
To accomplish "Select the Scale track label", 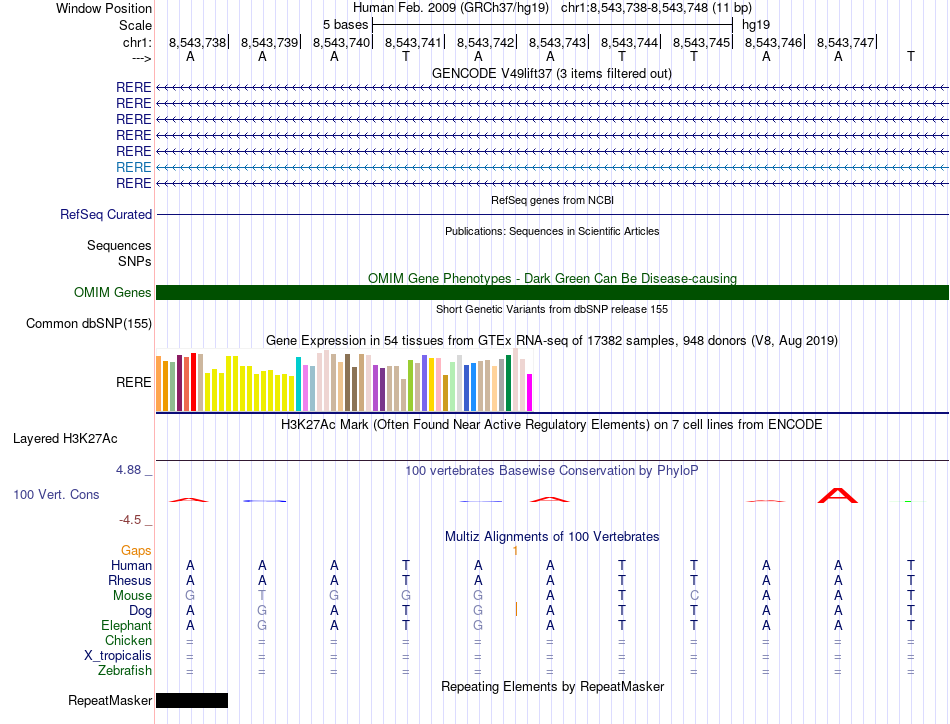I will pyautogui.click(x=135, y=25).
